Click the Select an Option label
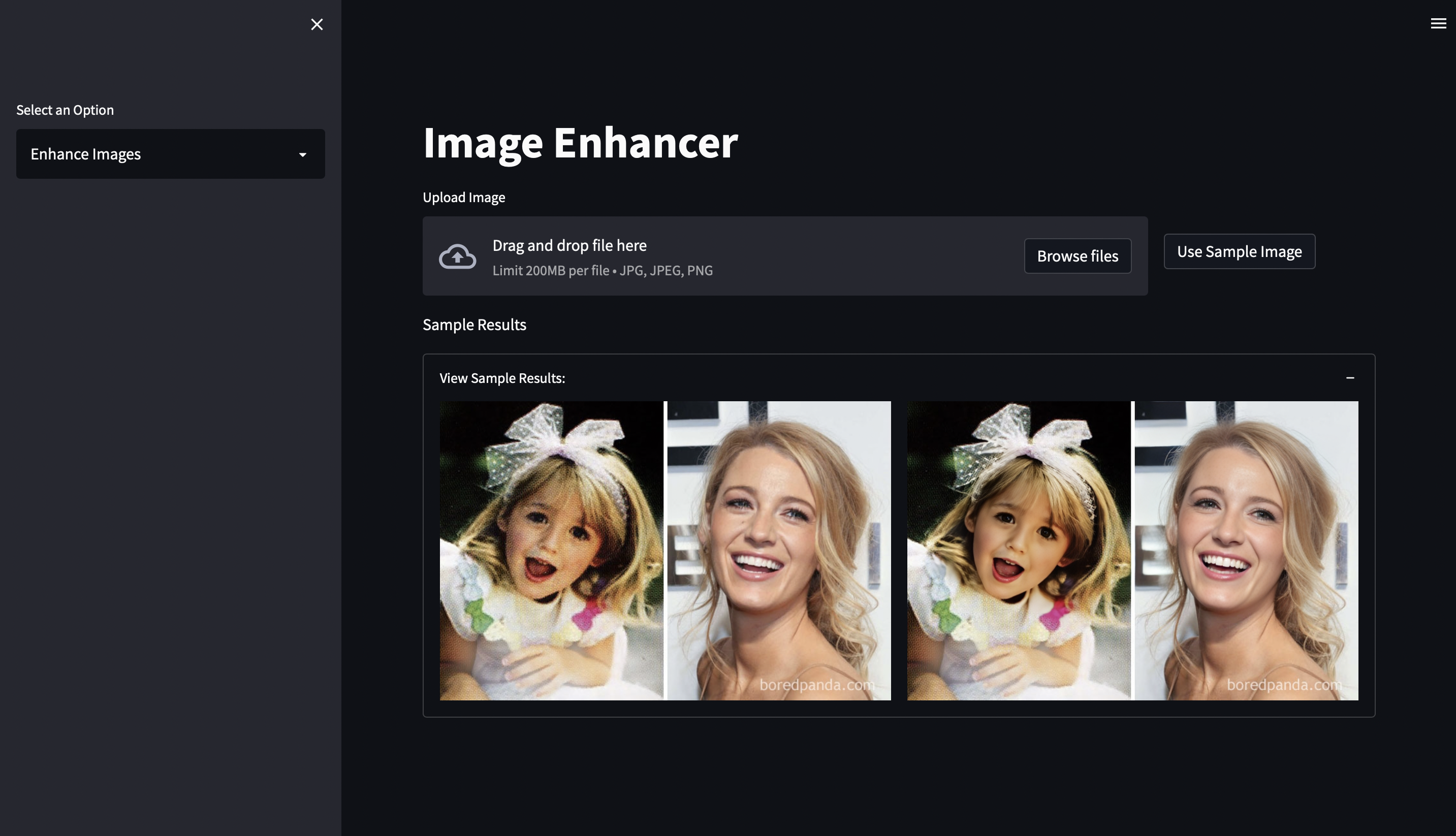The width and height of the screenshot is (1456, 836). tap(65, 110)
